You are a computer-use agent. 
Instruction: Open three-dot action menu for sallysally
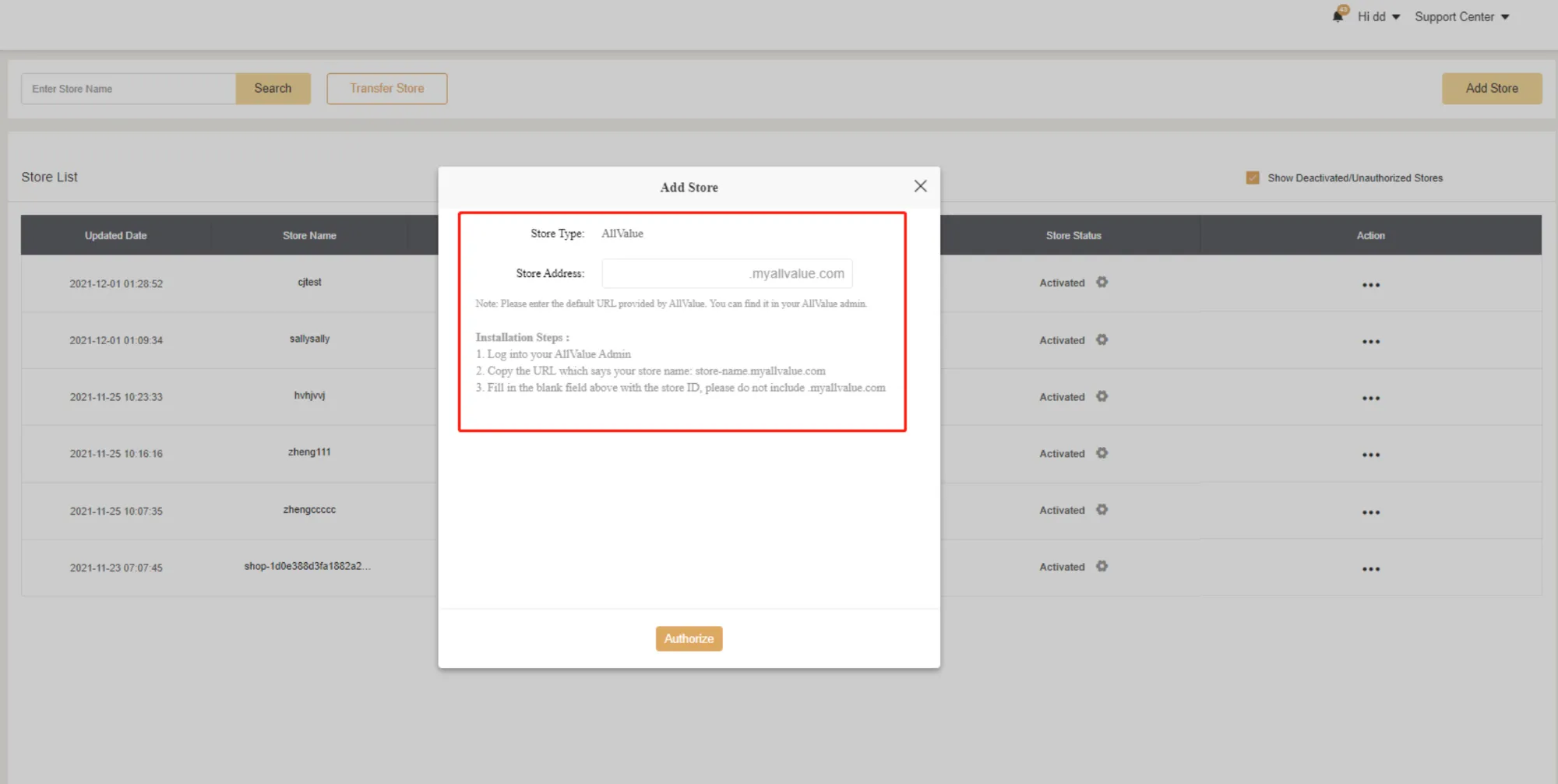(1370, 342)
